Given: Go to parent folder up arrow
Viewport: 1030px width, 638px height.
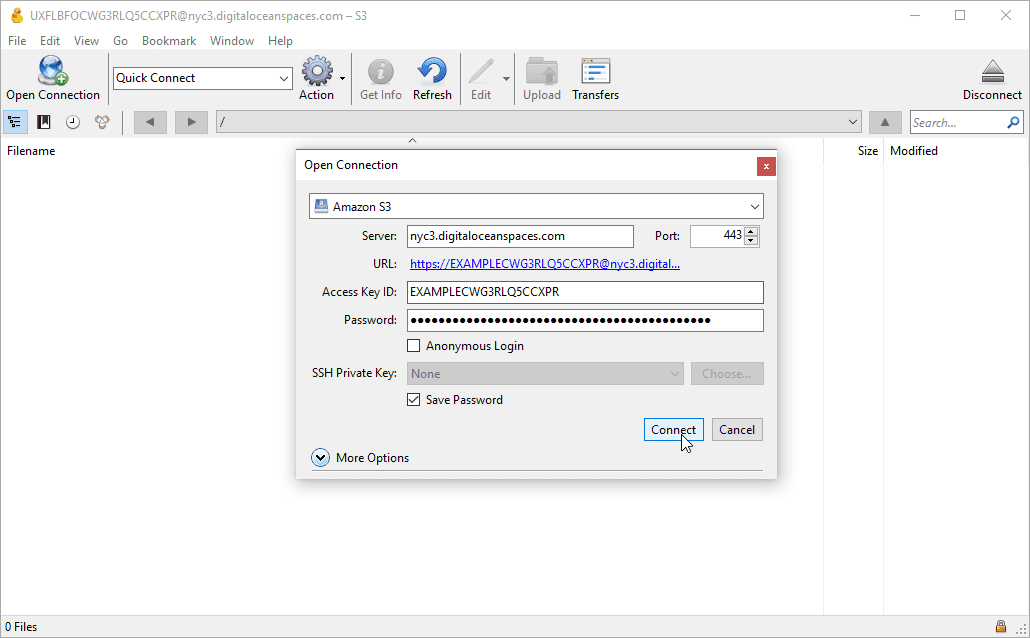Looking at the screenshot, I should 885,122.
